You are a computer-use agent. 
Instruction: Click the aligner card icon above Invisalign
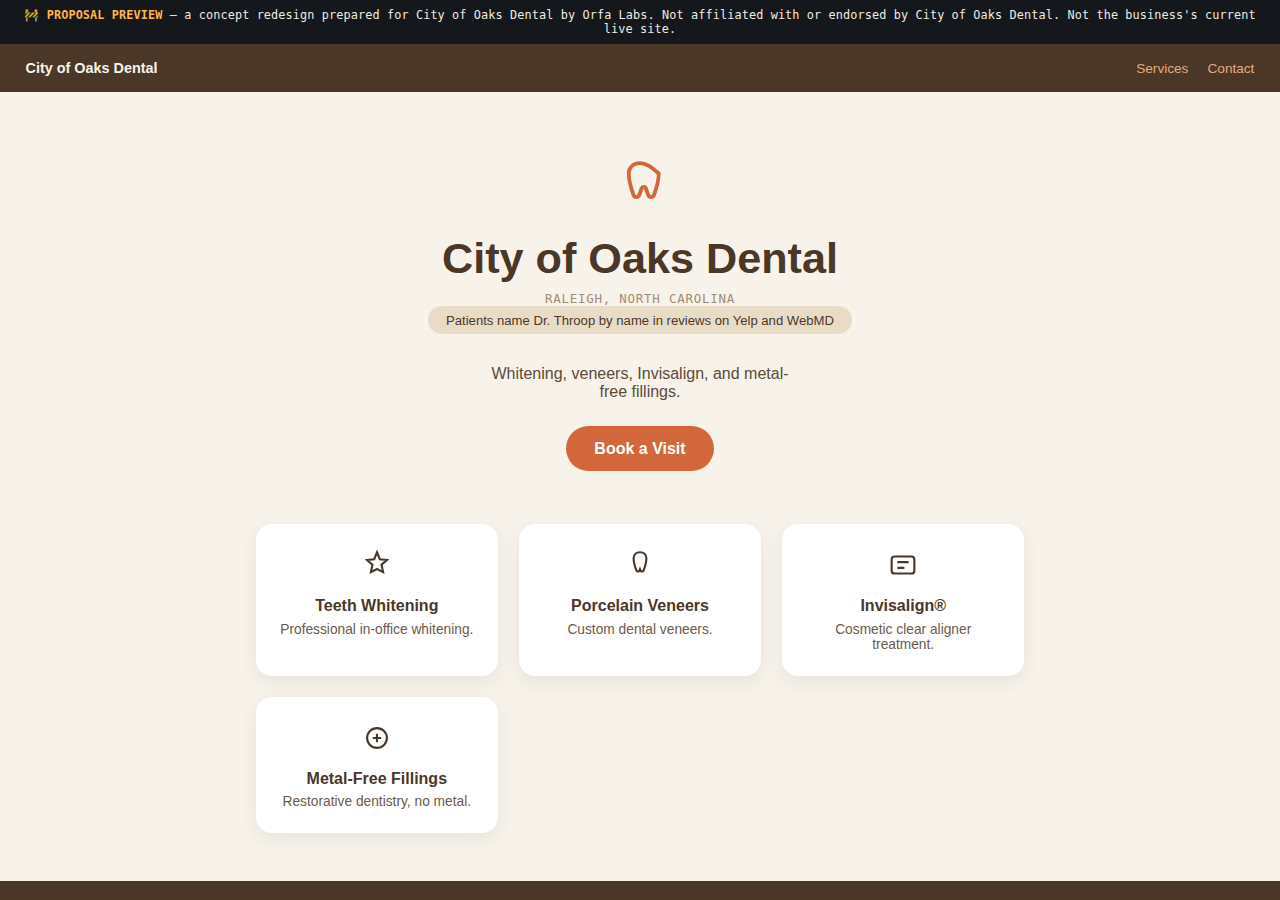pyautogui.click(x=903, y=565)
